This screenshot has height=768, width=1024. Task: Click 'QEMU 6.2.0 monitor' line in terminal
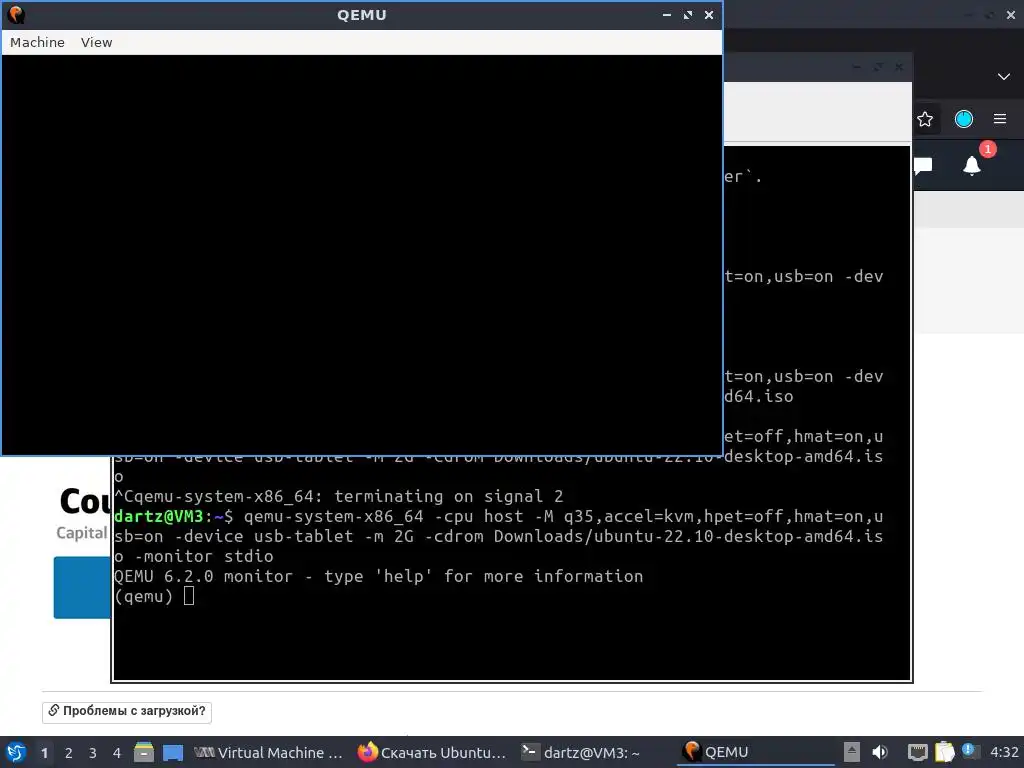(x=379, y=577)
